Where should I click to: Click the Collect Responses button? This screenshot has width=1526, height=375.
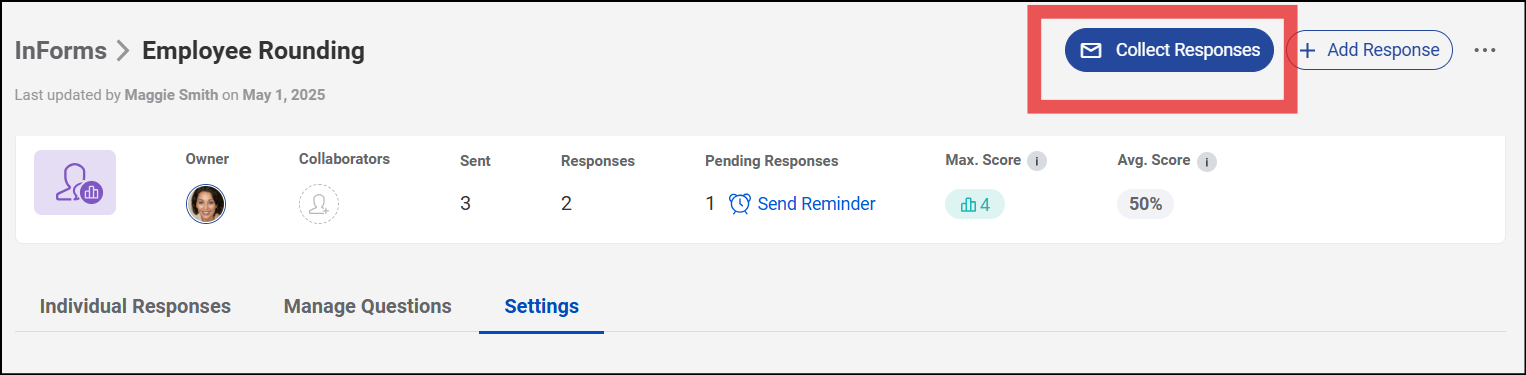coord(1169,50)
